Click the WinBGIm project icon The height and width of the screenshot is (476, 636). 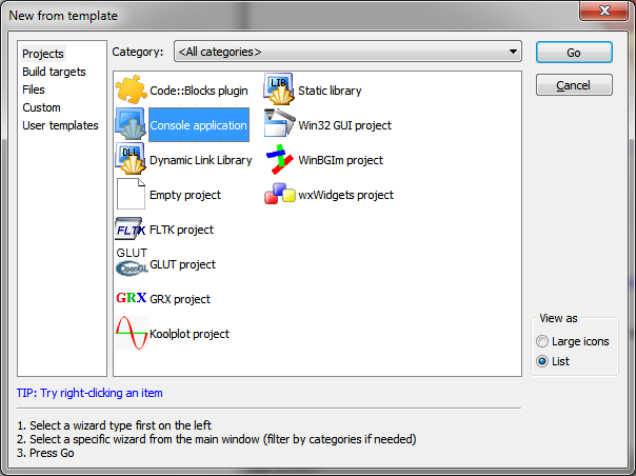click(x=279, y=159)
